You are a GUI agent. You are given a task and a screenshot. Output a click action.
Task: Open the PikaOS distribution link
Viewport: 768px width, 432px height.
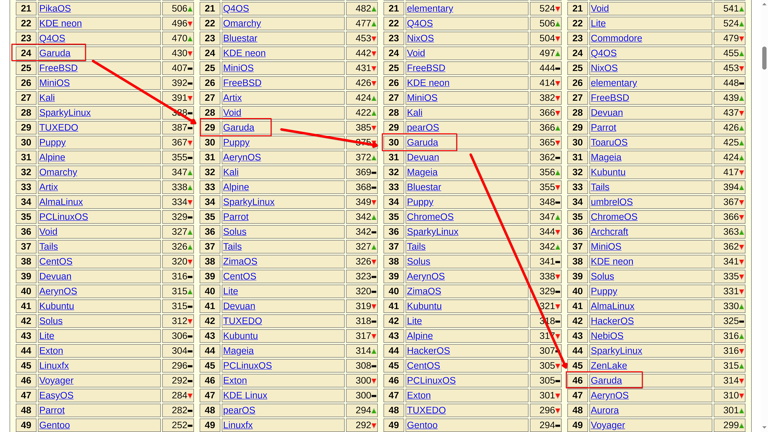click(55, 8)
